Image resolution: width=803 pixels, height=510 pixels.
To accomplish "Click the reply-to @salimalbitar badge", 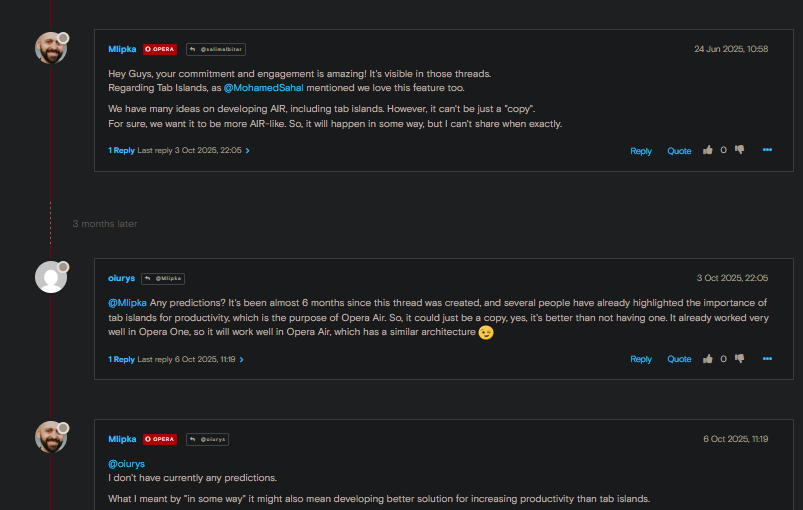I will [215, 49].
